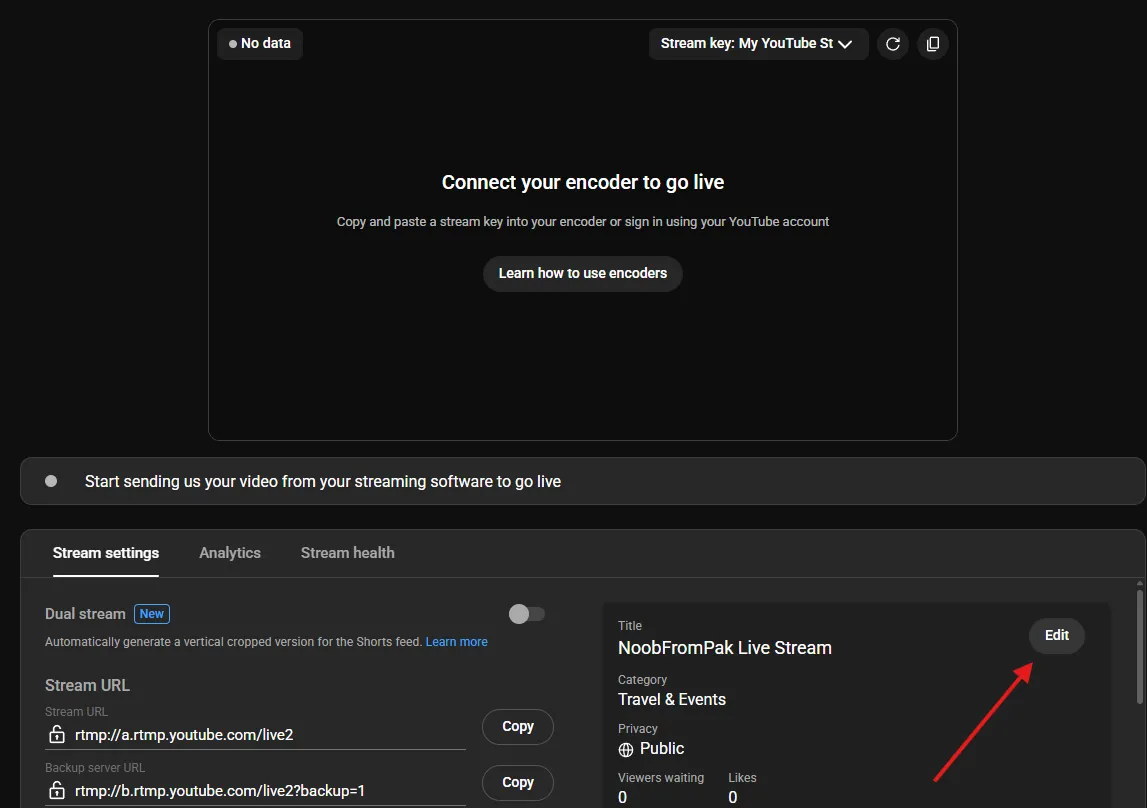The image size is (1147, 808).
Task: Switch to the Analytics tab
Action: click(x=230, y=552)
